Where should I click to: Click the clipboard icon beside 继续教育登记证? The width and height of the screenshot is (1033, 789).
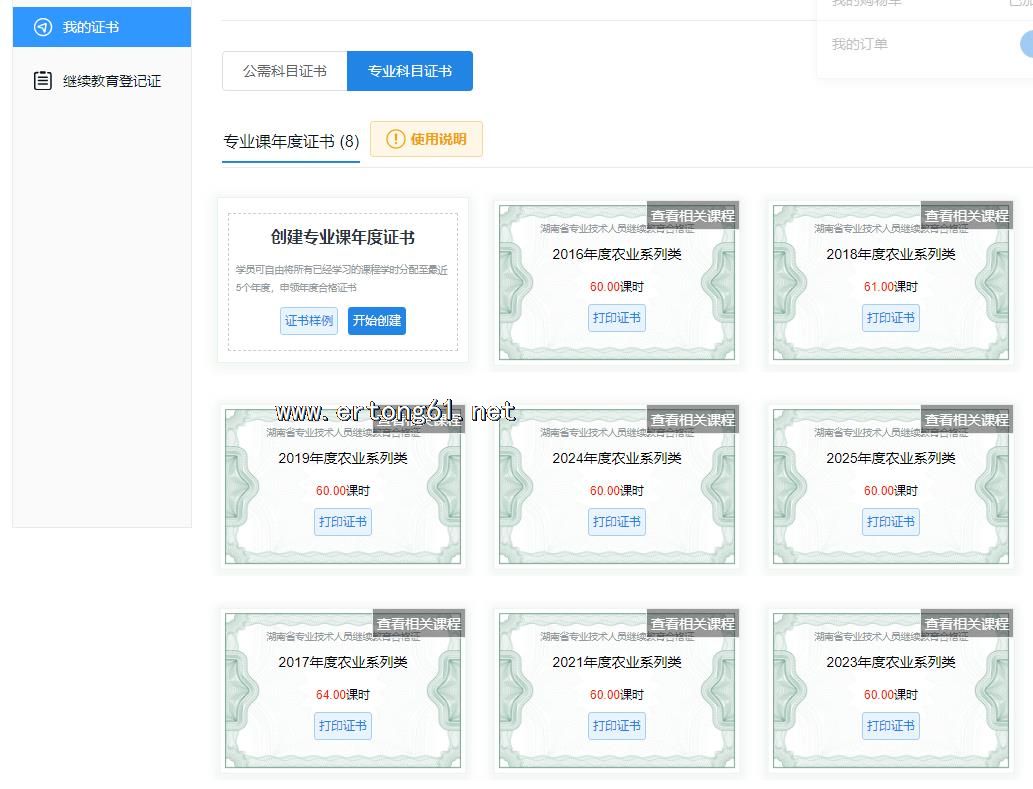coord(43,81)
